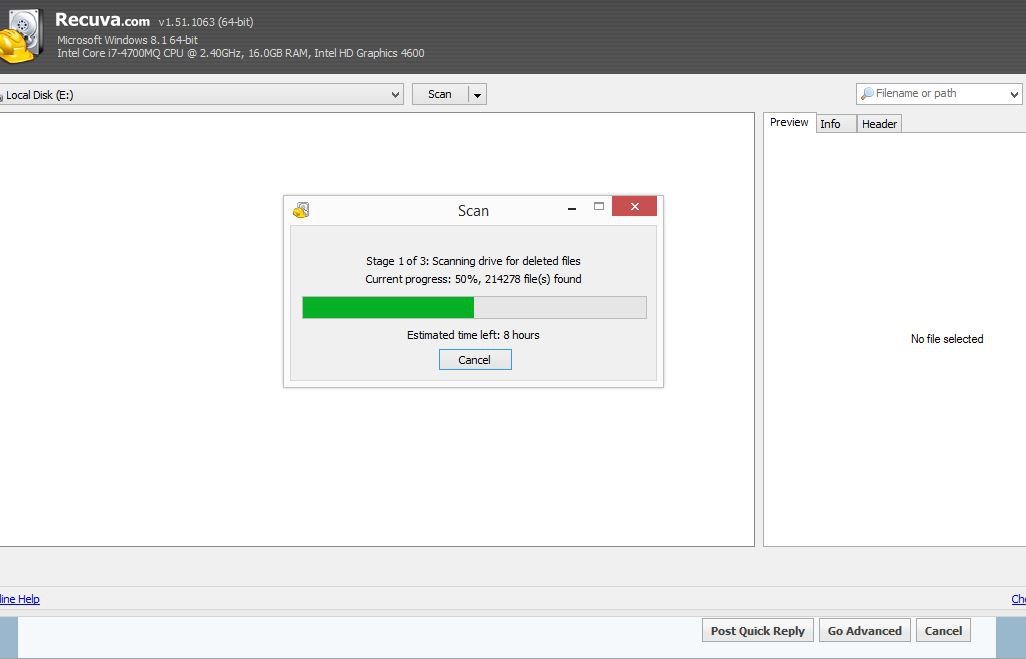1026x659 pixels.
Task: Open the Local Disk (E:) drive dropdown
Action: 202,94
